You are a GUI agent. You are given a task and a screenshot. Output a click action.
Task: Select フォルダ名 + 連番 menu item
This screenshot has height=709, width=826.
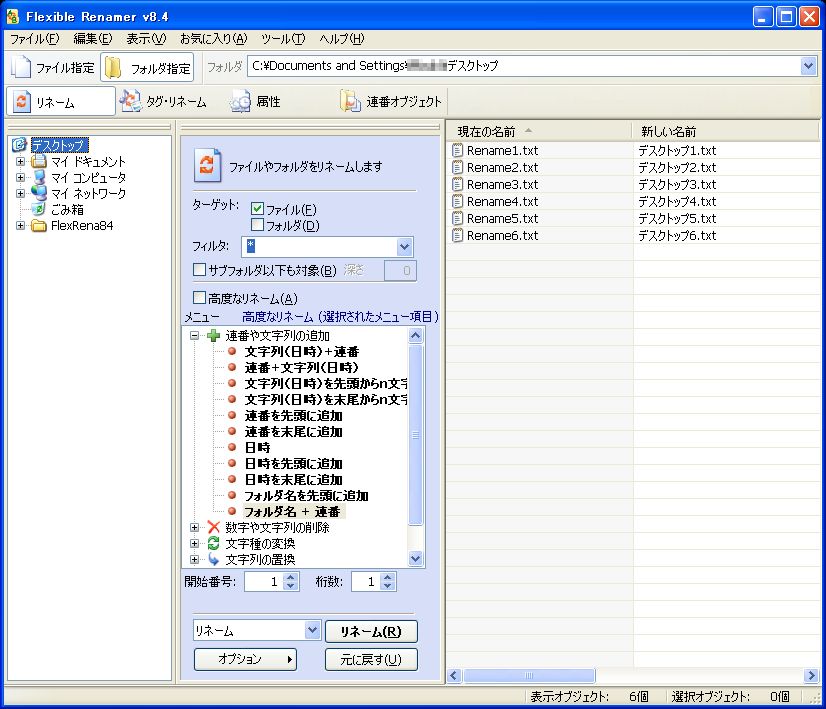coord(292,511)
